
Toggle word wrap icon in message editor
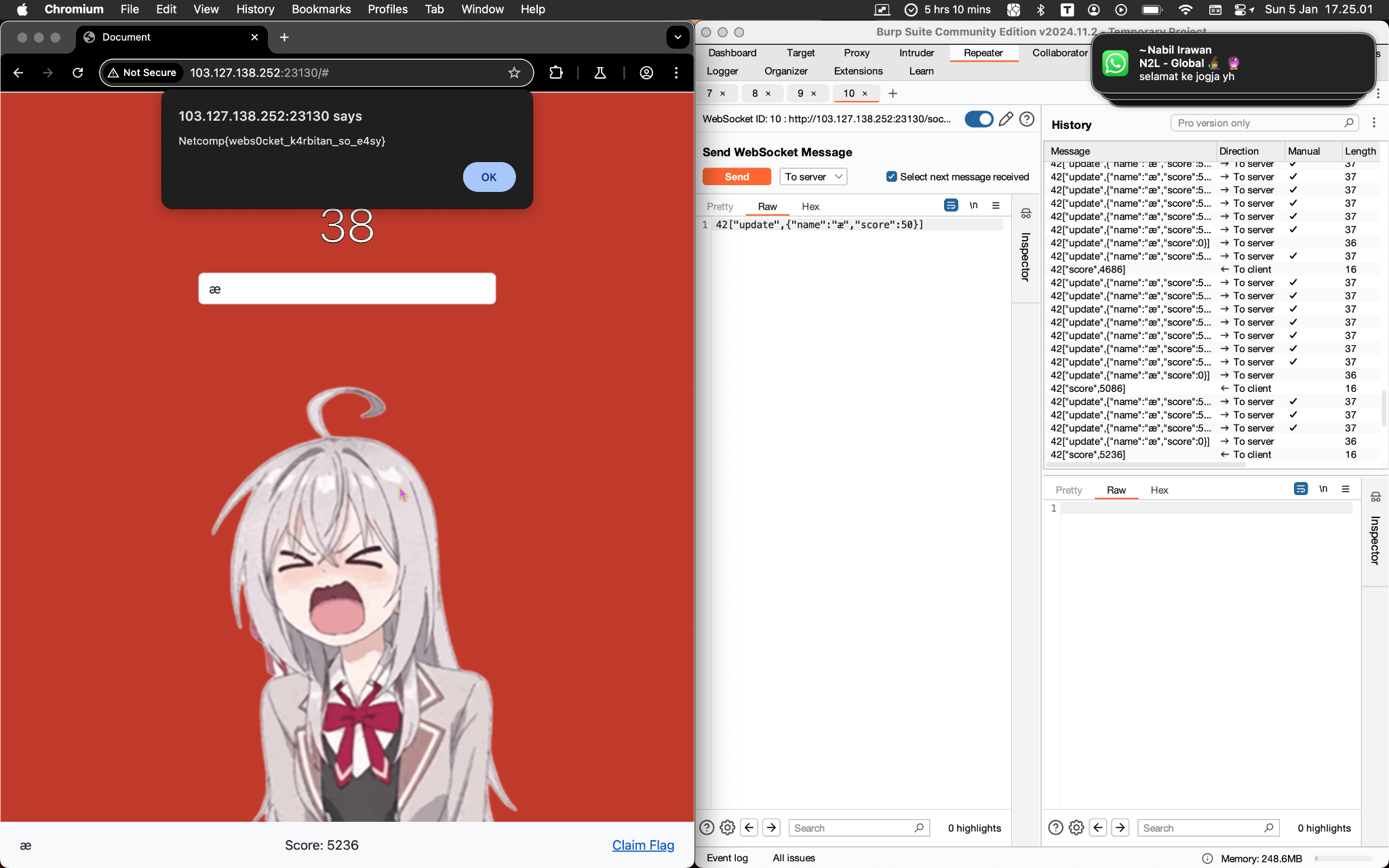951,205
